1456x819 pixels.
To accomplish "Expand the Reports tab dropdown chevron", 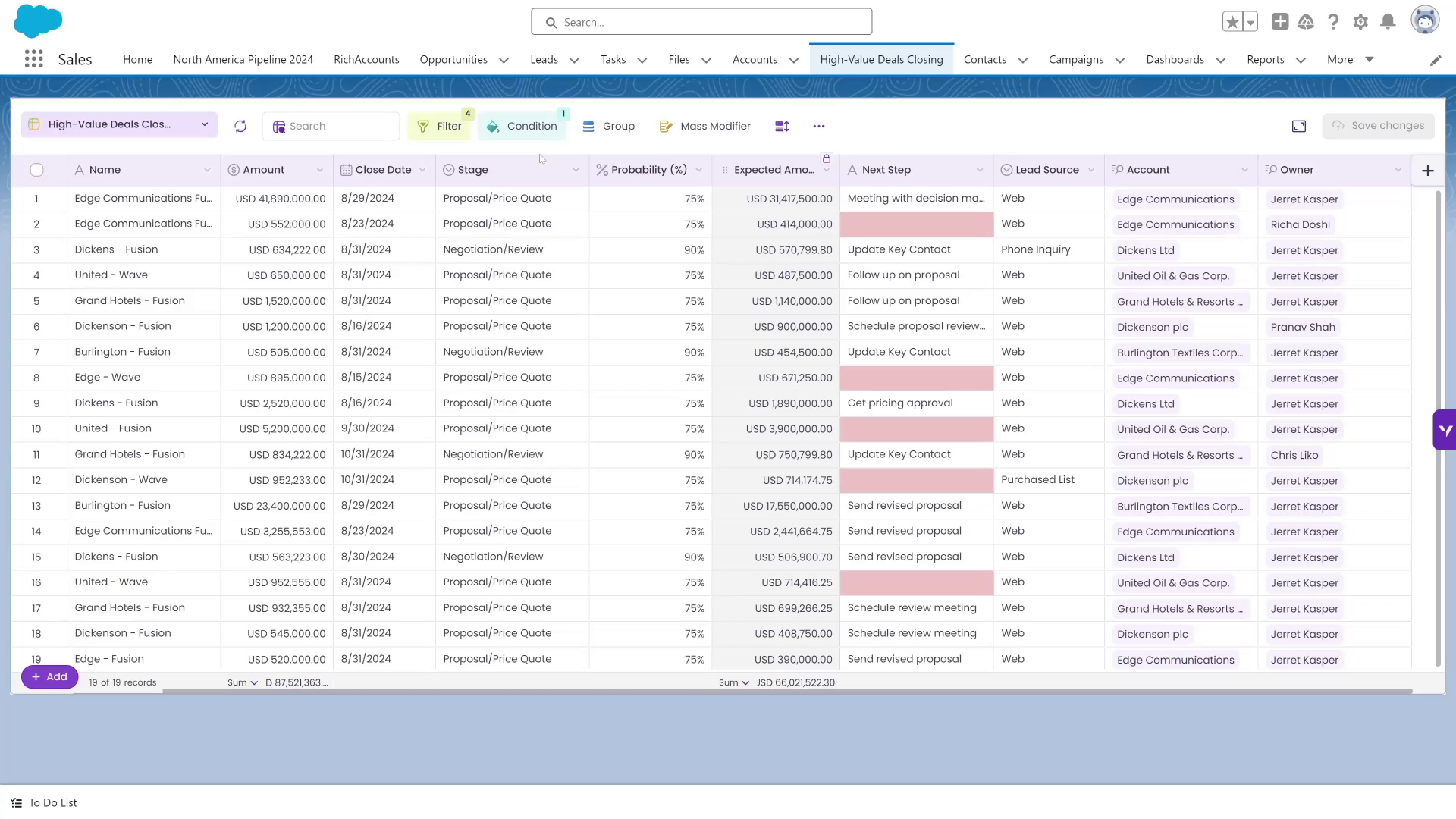I will coord(1301,60).
